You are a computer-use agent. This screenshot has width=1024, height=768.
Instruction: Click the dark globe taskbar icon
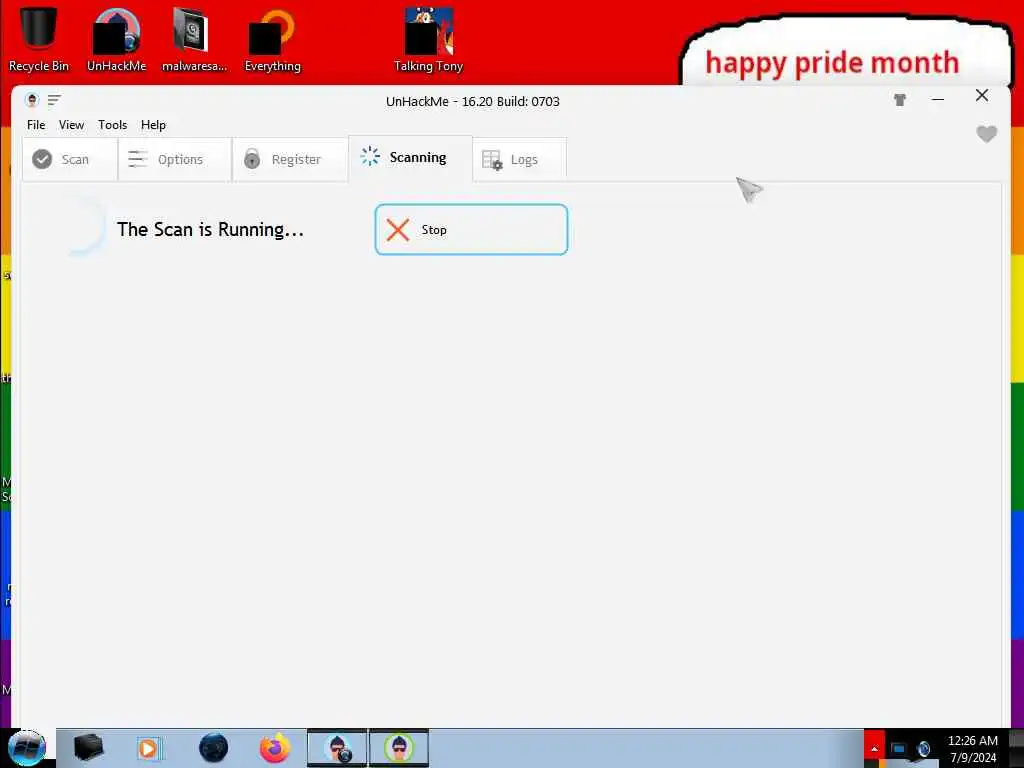pos(214,748)
